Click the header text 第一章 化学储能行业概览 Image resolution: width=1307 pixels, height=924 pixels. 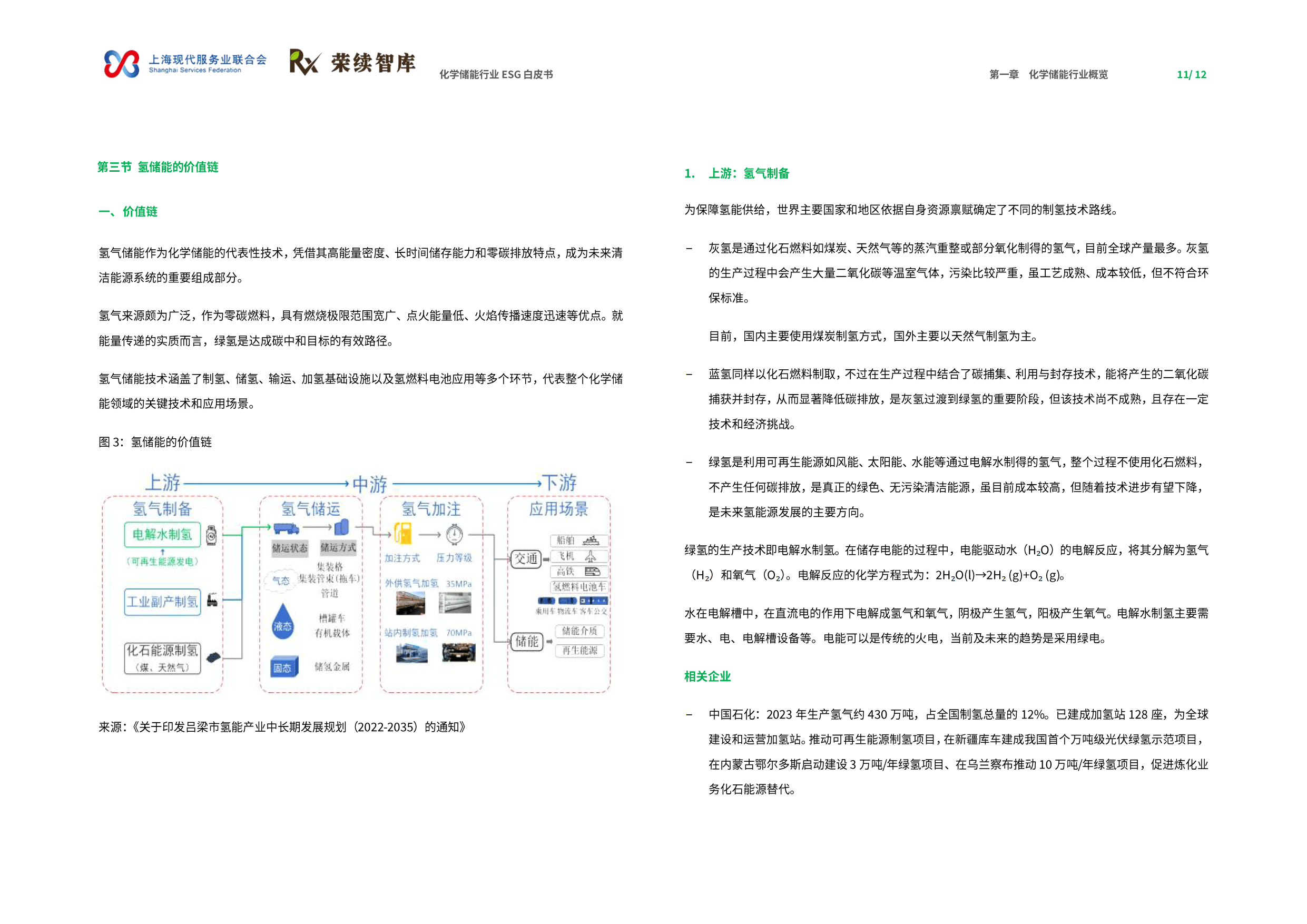(1048, 75)
